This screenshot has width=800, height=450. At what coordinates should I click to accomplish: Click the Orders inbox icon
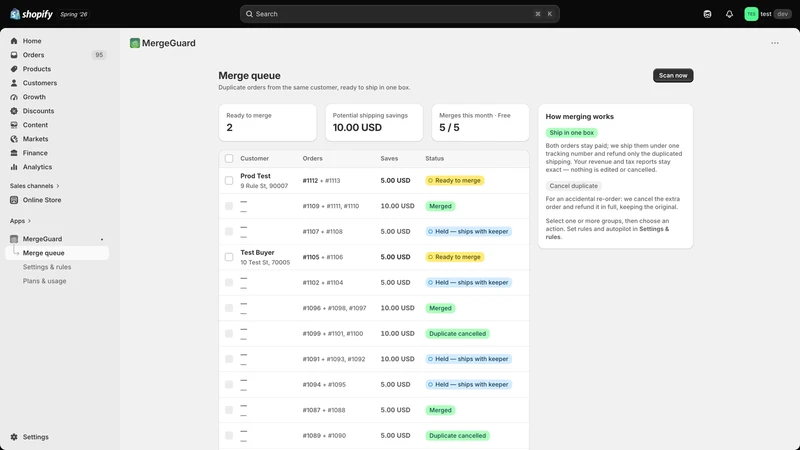(x=14, y=55)
